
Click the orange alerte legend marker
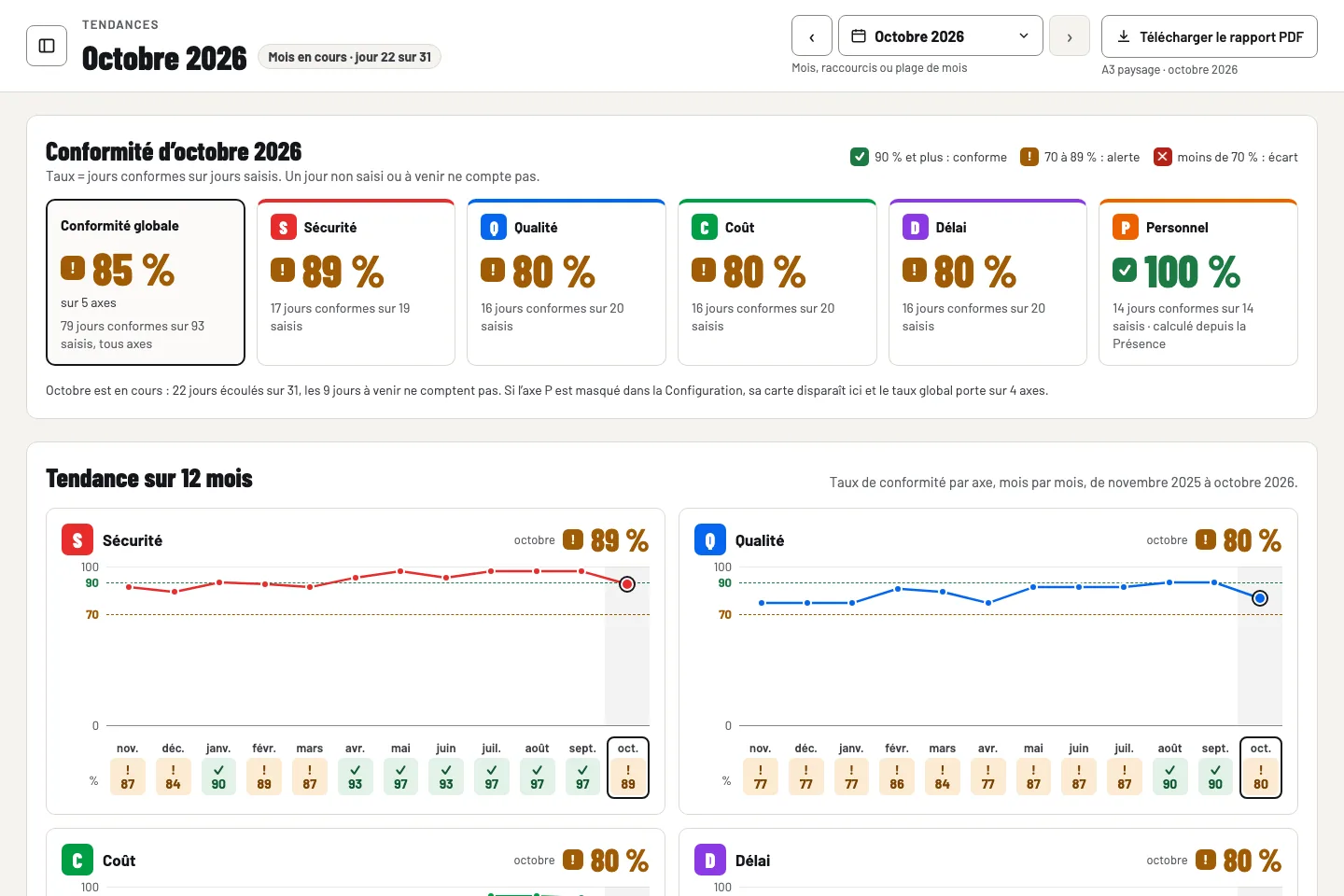pyautogui.click(x=1029, y=157)
